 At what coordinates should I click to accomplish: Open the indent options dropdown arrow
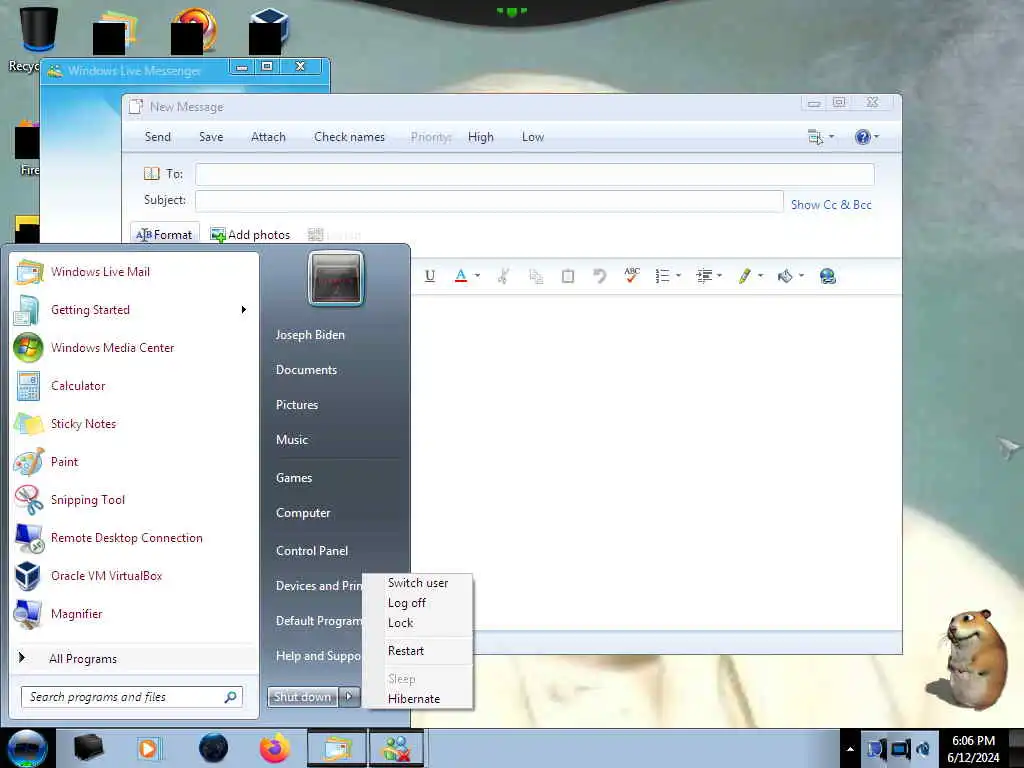pyautogui.click(x=720, y=276)
